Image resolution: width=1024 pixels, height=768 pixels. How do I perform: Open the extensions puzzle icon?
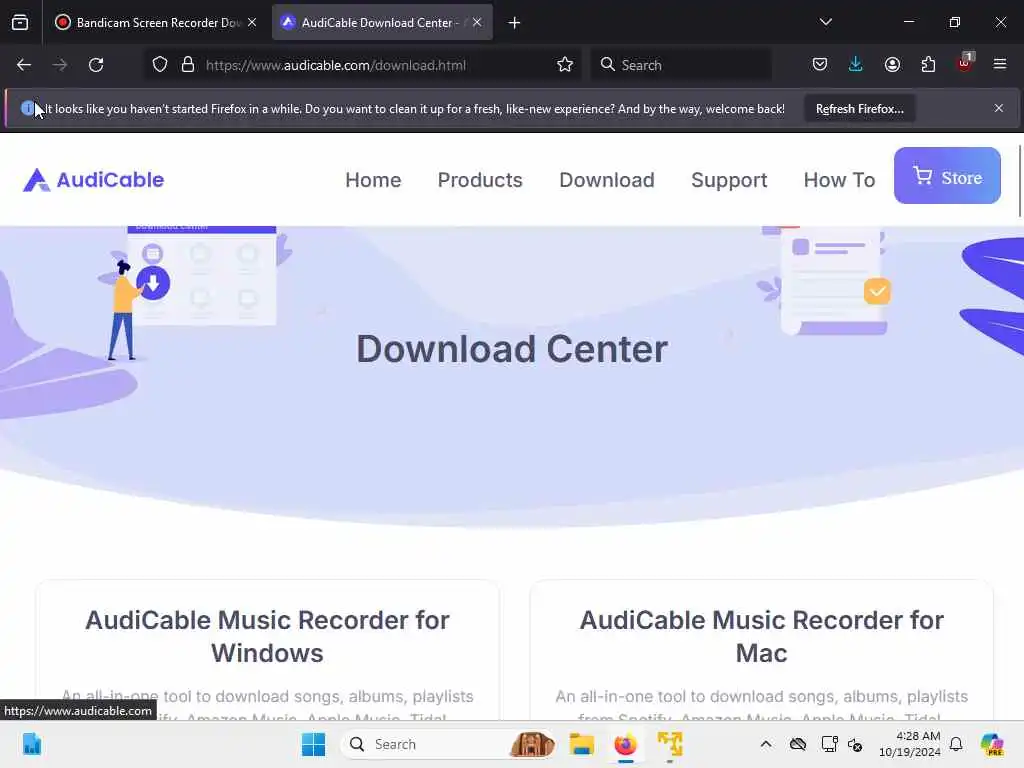928,65
